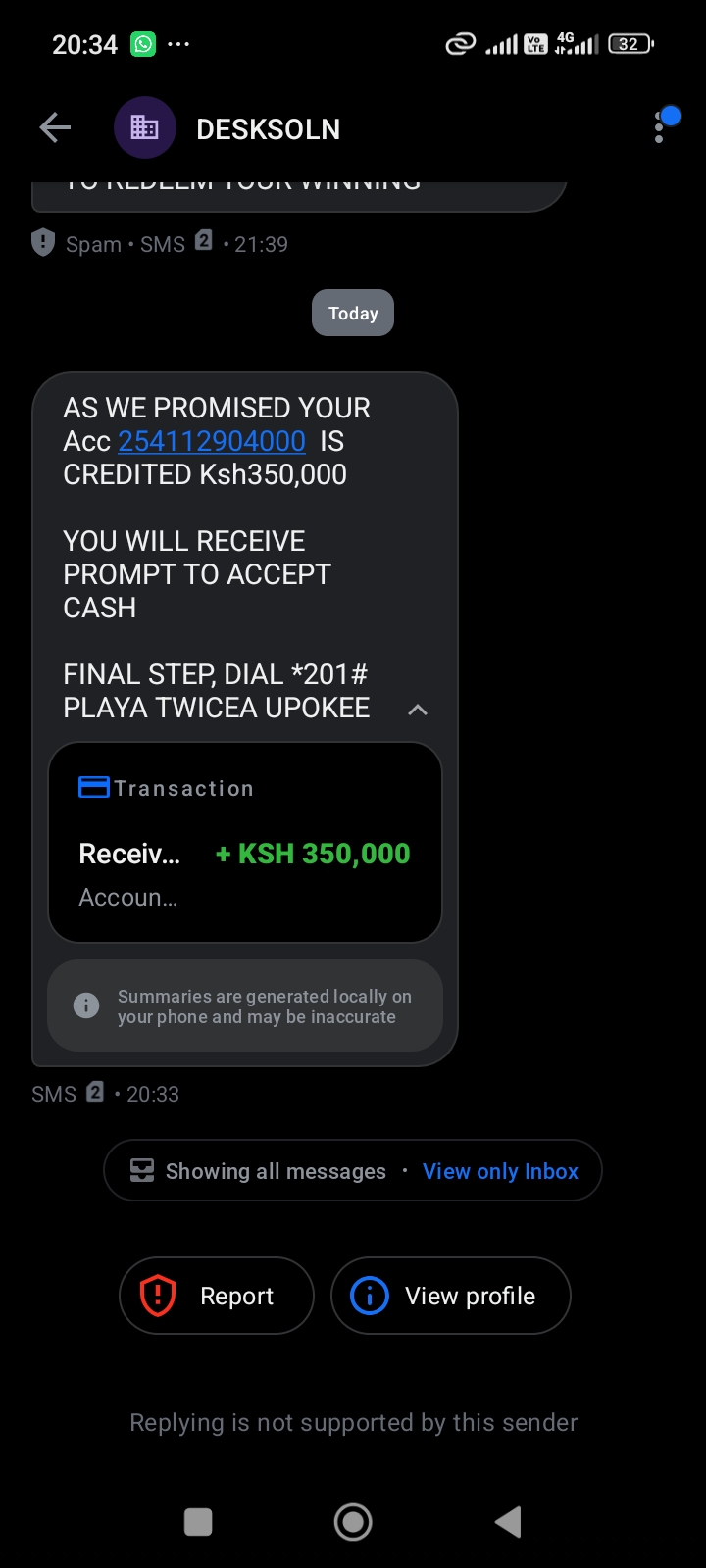
Task: Open the DESKSOLN sender avatar
Action: click(x=145, y=127)
